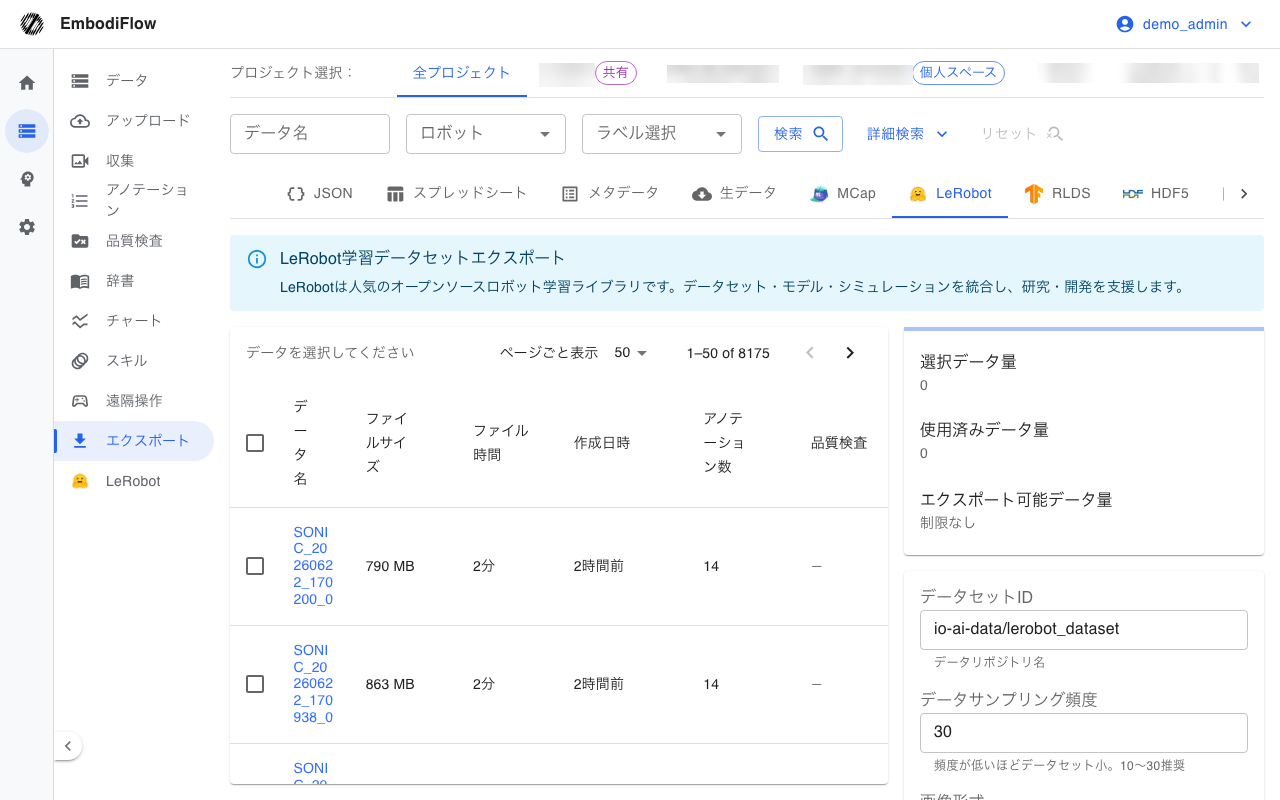Select the data storage icon in the left rail
The height and width of the screenshot is (800, 1280).
point(27,131)
